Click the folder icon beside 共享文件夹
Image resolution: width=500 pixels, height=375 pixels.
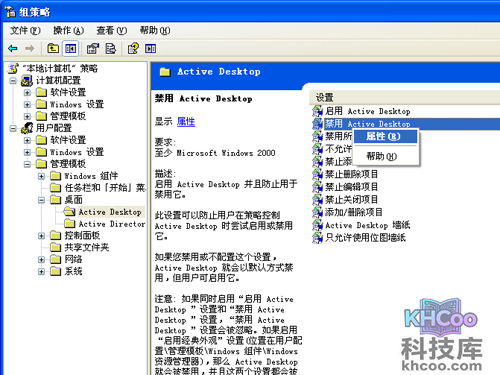pyautogui.click(x=55, y=247)
